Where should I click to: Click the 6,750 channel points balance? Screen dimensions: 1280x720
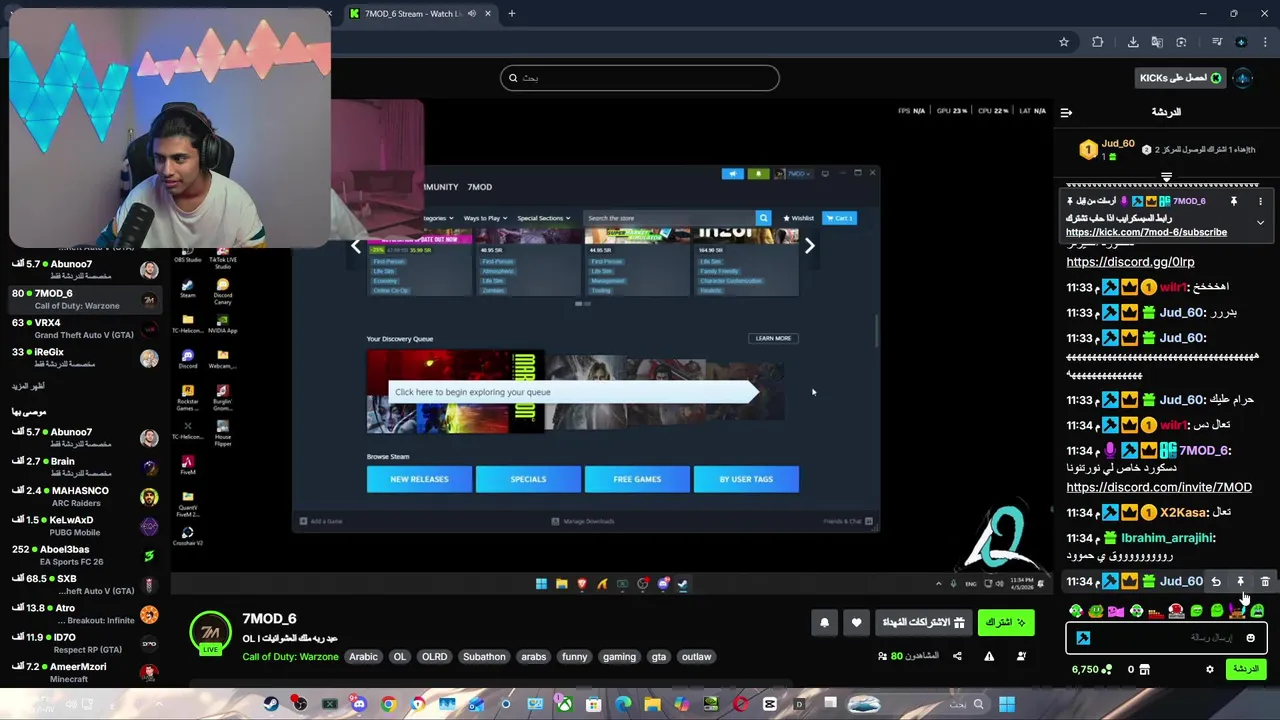(x=1091, y=669)
